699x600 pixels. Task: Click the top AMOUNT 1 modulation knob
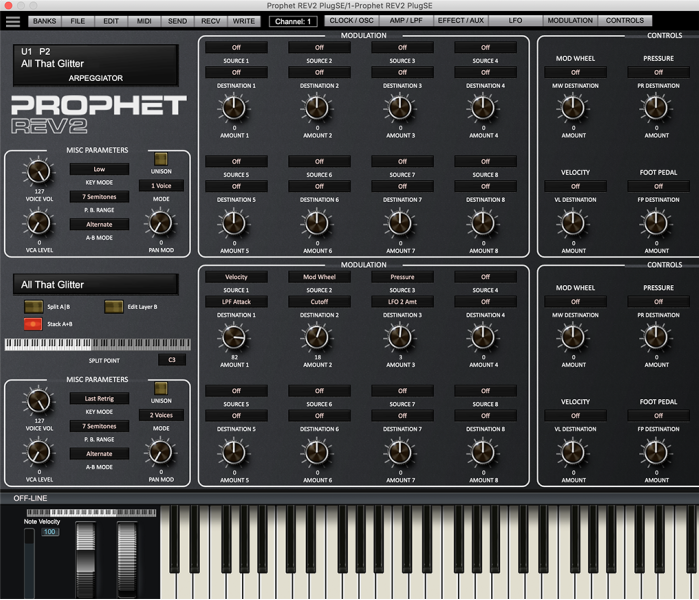tap(234, 108)
